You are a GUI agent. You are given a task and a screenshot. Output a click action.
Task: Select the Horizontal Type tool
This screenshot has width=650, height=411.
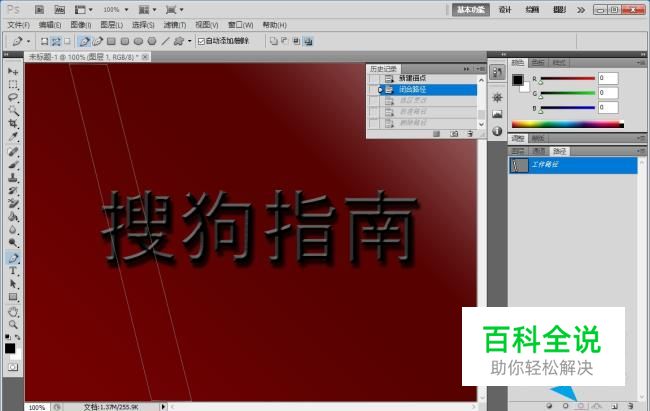(13, 271)
